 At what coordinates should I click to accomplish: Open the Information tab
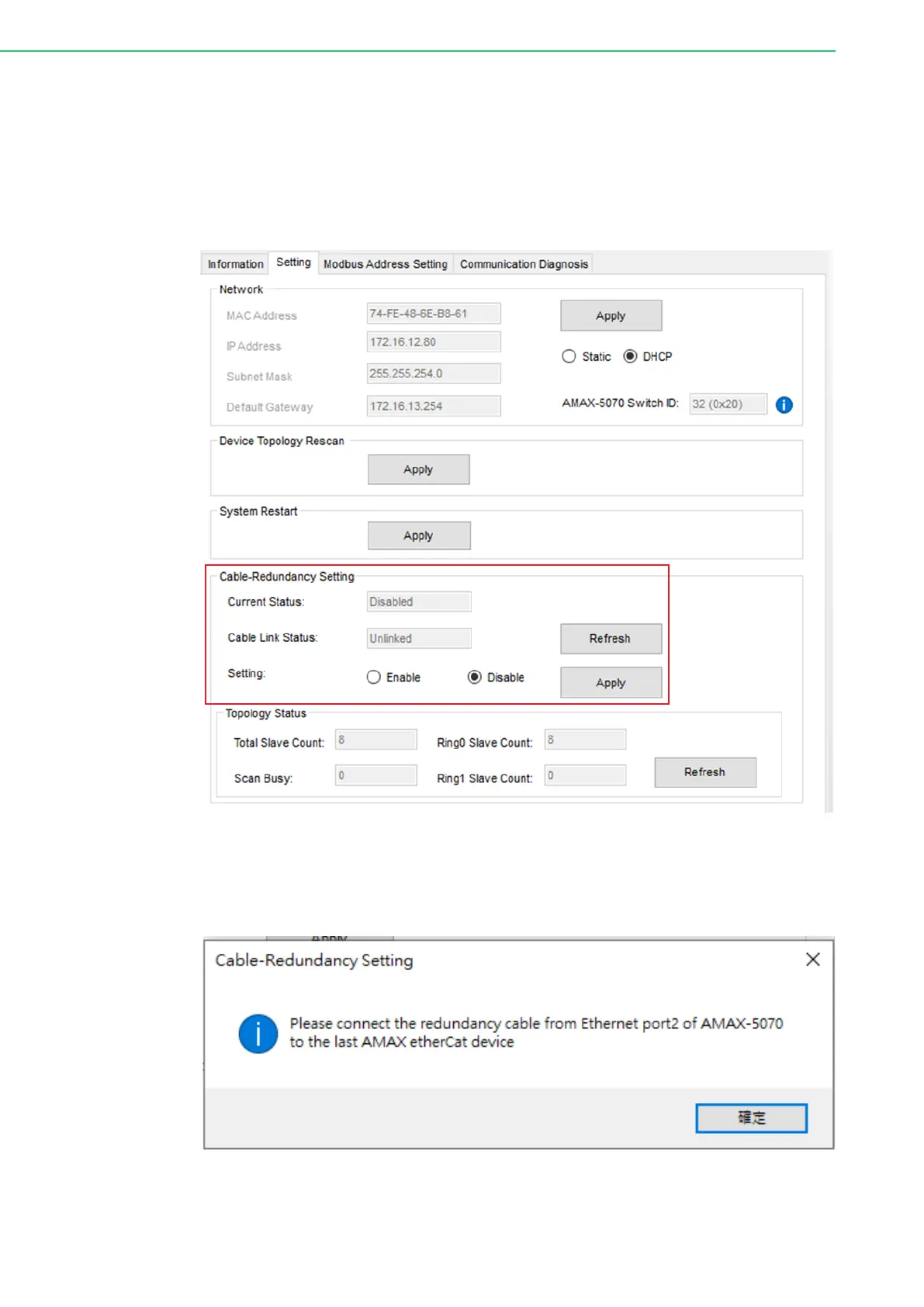235,264
